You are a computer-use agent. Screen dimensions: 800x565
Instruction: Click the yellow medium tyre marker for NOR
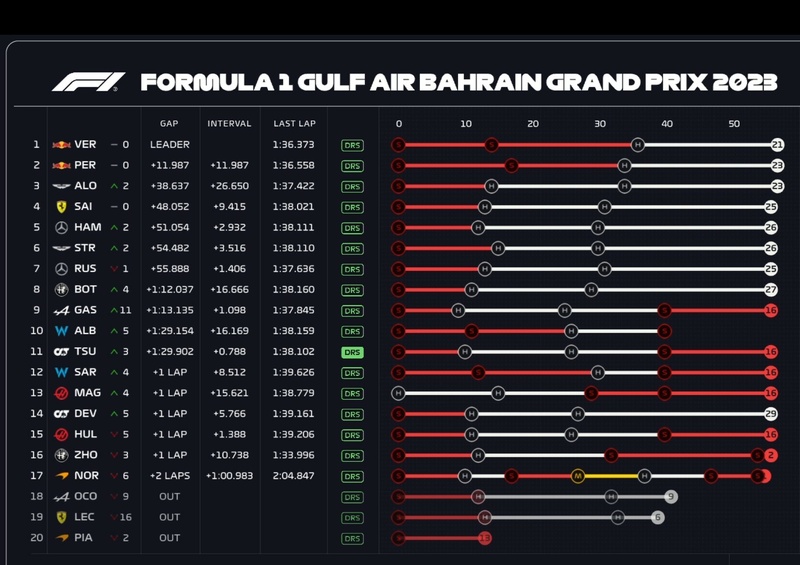pyautogui.click(x=577, y=476)
